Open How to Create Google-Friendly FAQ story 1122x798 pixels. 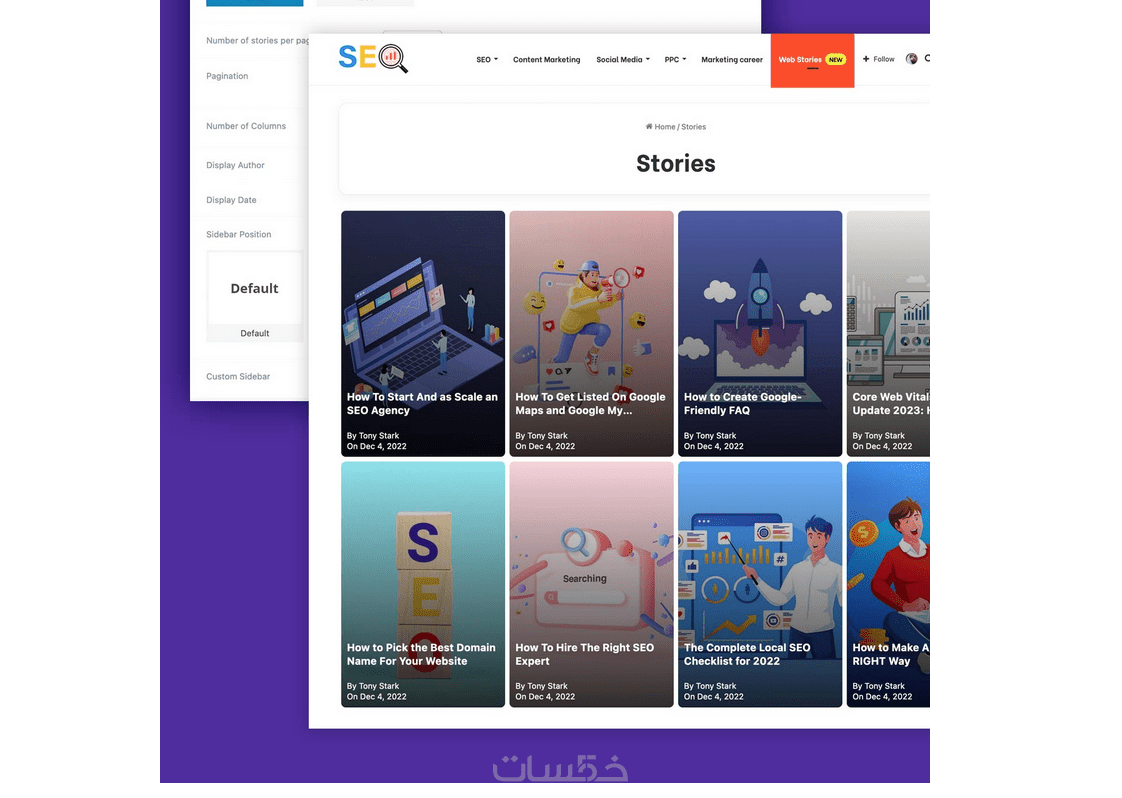[x=760, y=334]
